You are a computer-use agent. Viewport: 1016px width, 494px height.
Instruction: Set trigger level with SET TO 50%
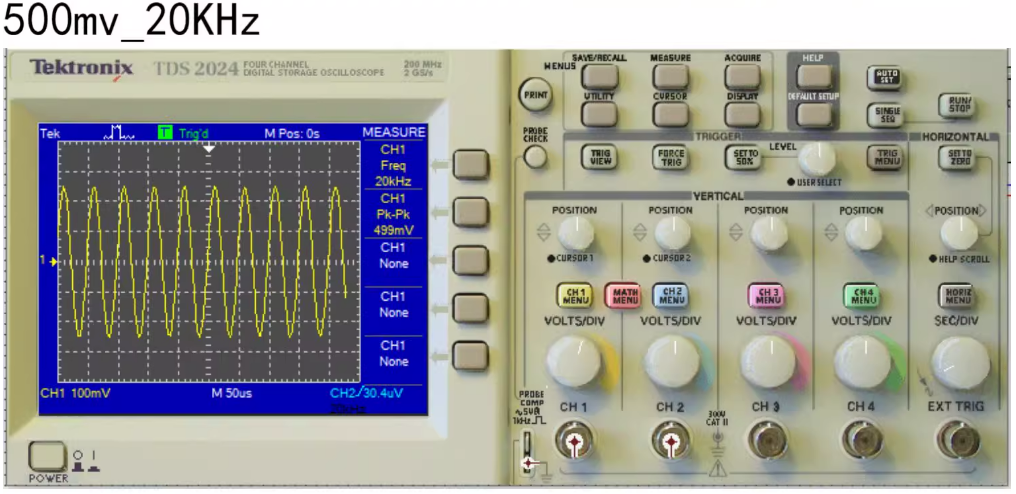coord(742,157)
